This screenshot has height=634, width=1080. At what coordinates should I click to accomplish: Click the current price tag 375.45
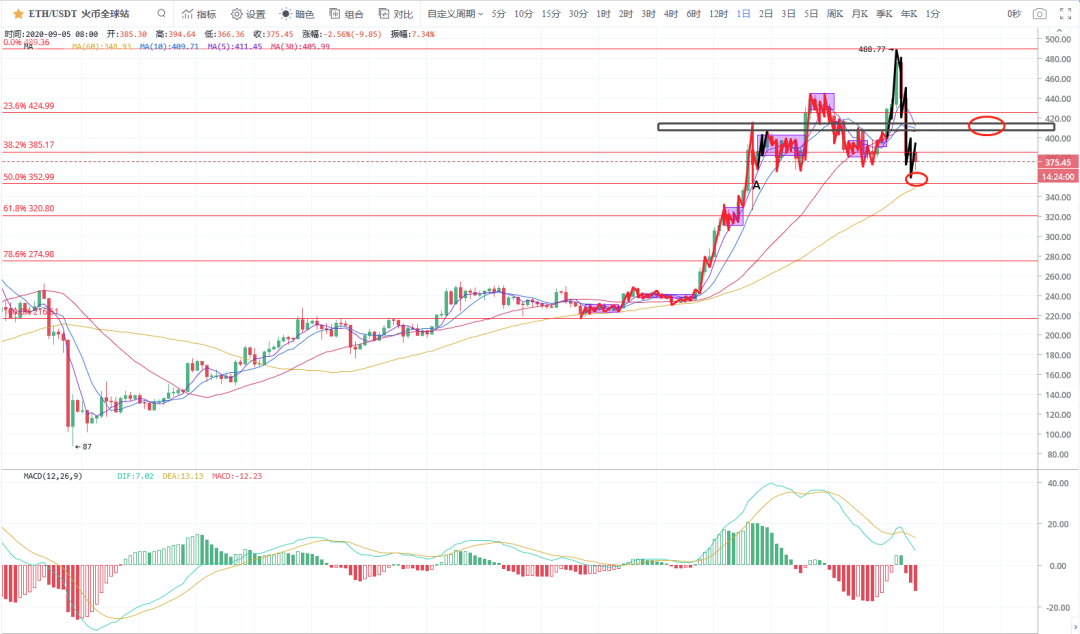1058,163
